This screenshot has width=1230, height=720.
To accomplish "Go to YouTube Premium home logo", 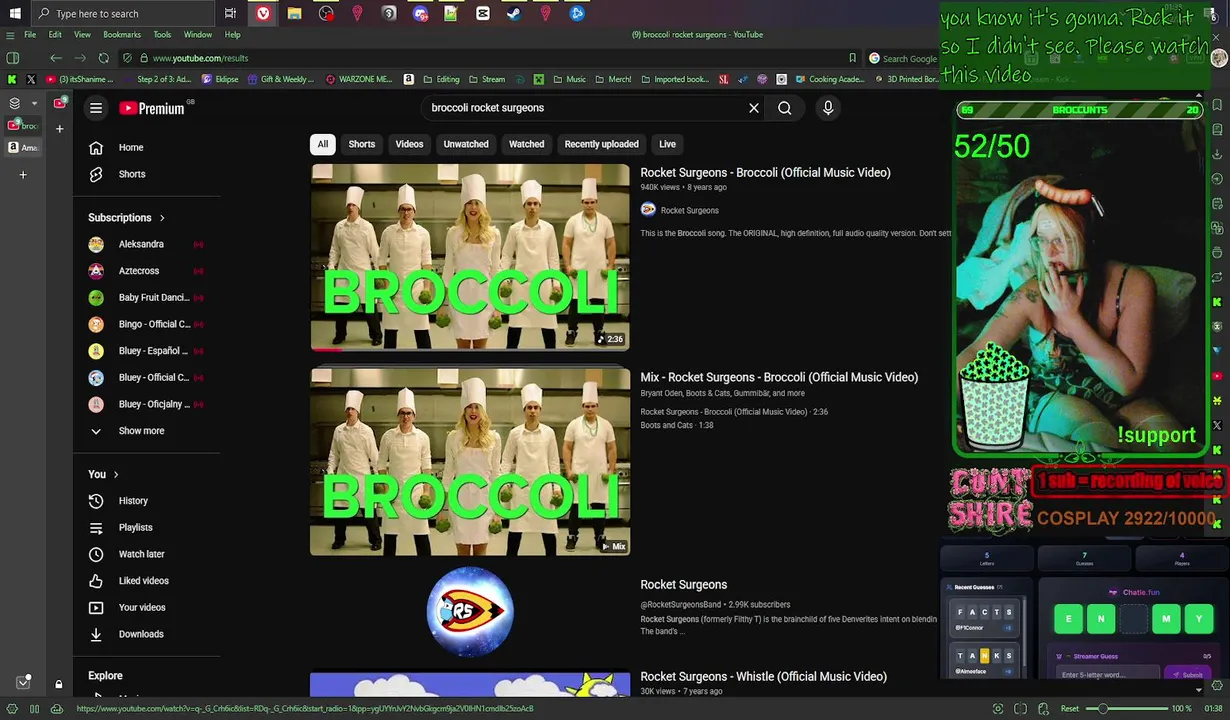I will pyautogui.click(x=152, y=108).
